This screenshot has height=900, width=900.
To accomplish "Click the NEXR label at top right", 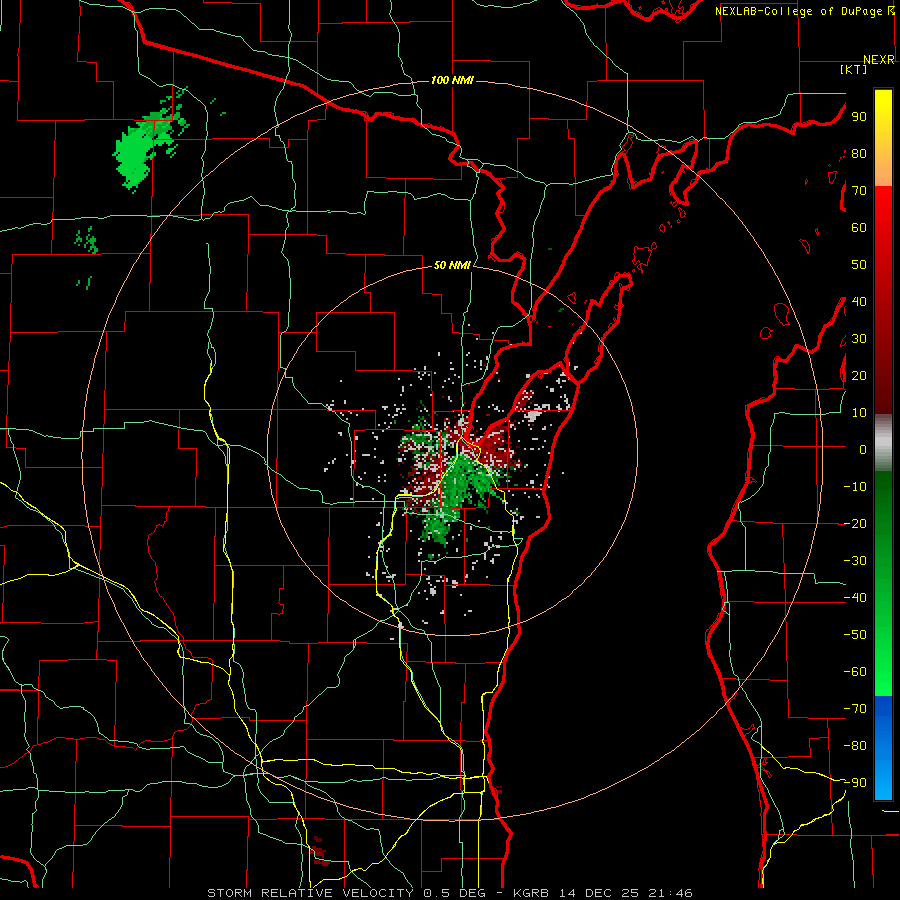I will tap(879, 60).
